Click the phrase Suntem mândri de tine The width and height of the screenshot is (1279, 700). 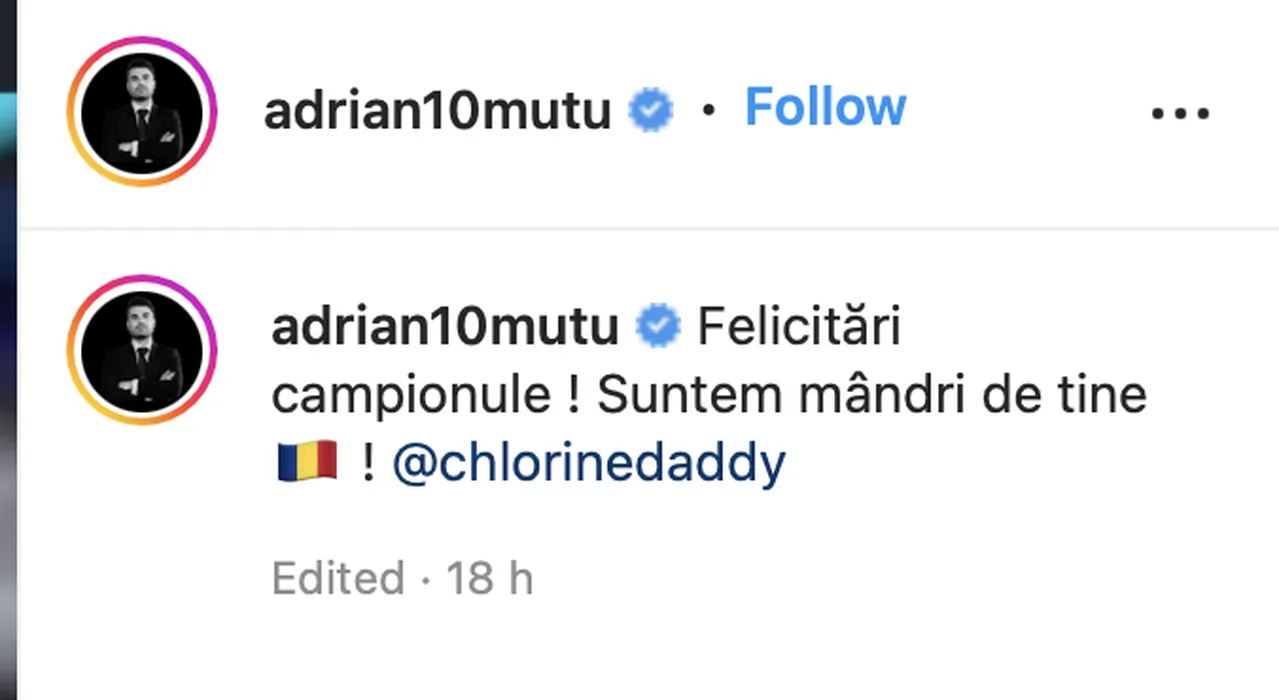871,396
